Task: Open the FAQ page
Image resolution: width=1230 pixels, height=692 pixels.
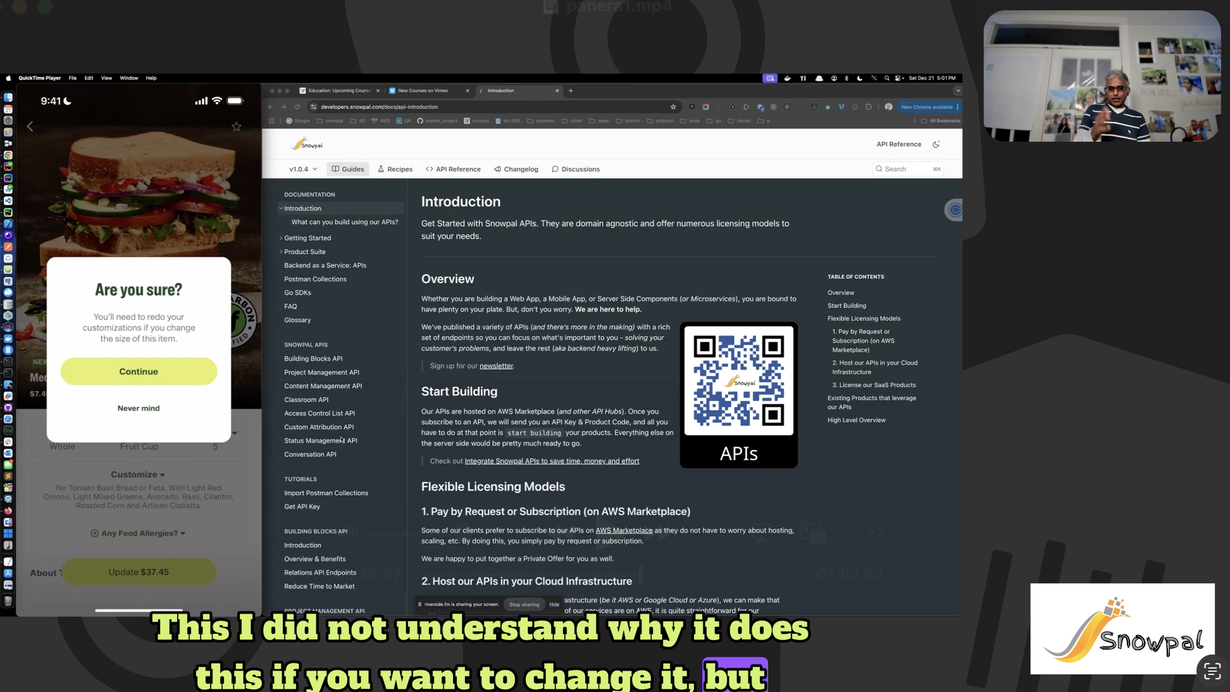Action: click(290, 306)
